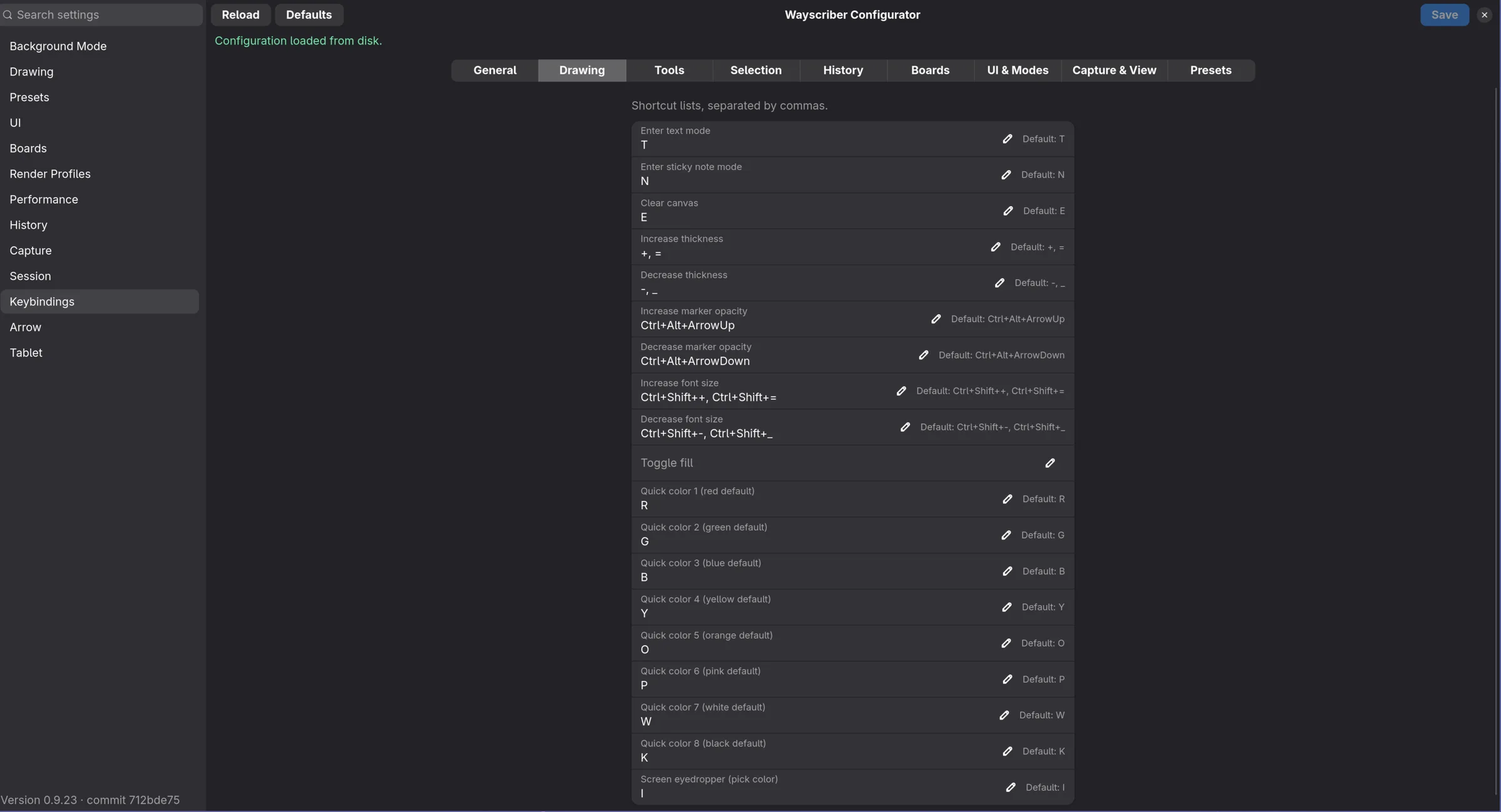
Task: Open Render Profiles in the sidebar
Action: [x=99, y=174]
